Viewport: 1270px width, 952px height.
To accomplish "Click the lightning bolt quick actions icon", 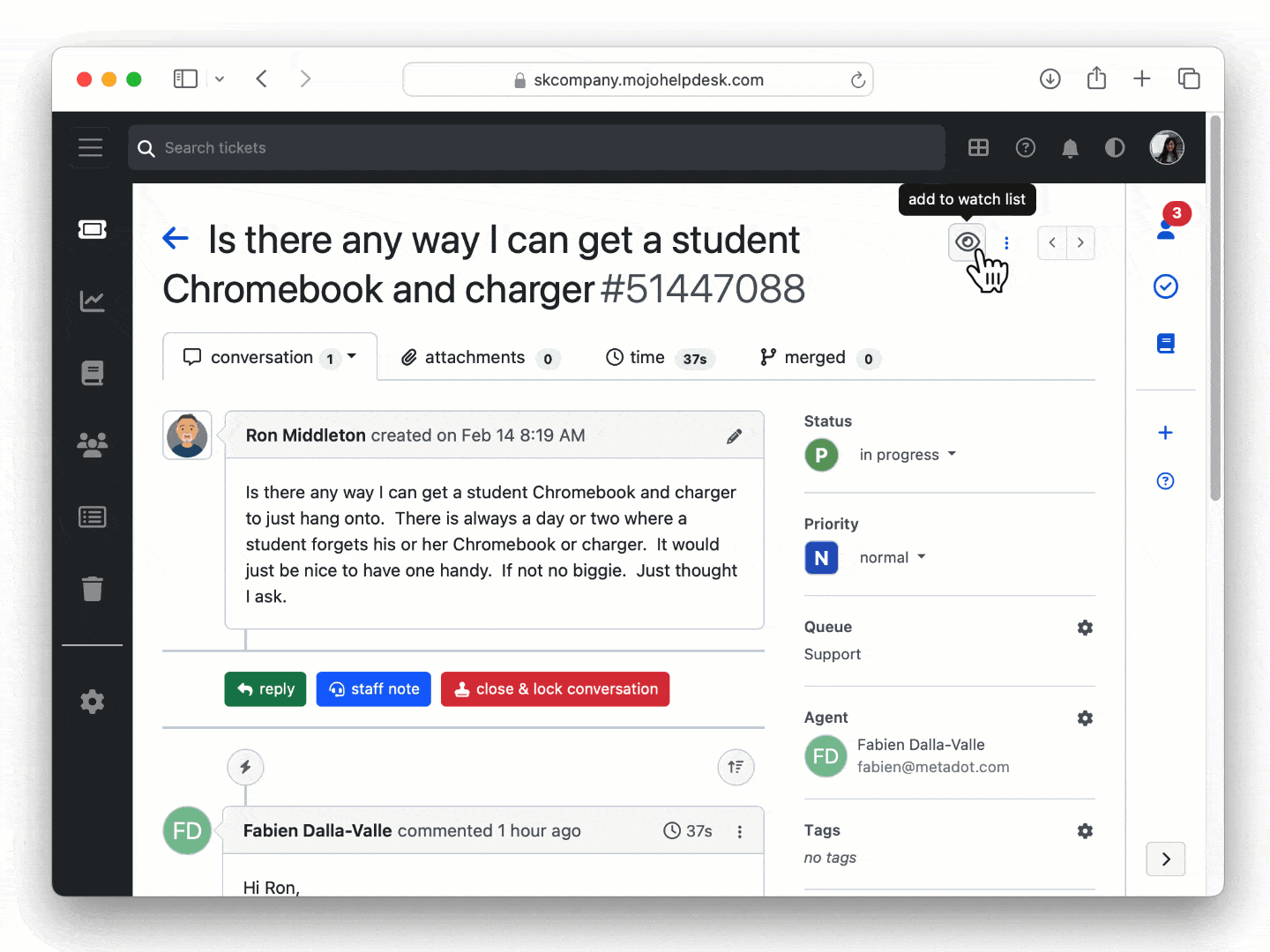I will pyautogui.click(x=245, y=767).
